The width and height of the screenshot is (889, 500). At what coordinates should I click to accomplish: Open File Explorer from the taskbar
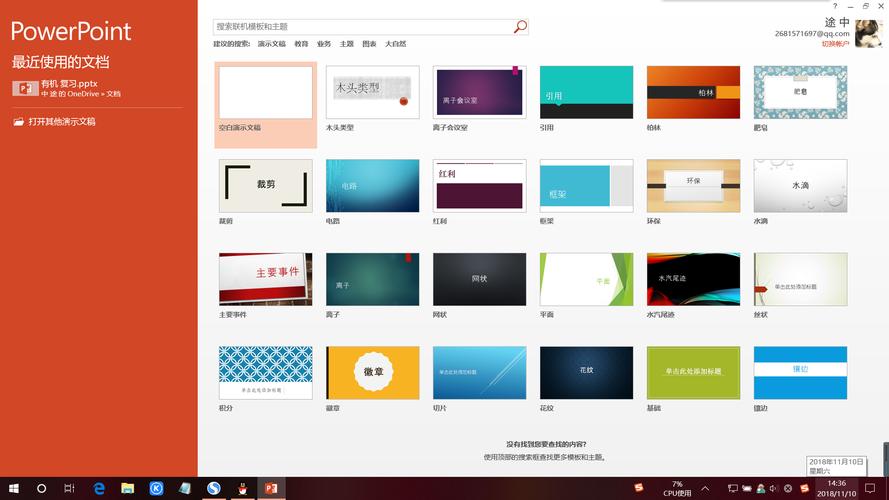point(128,488)
